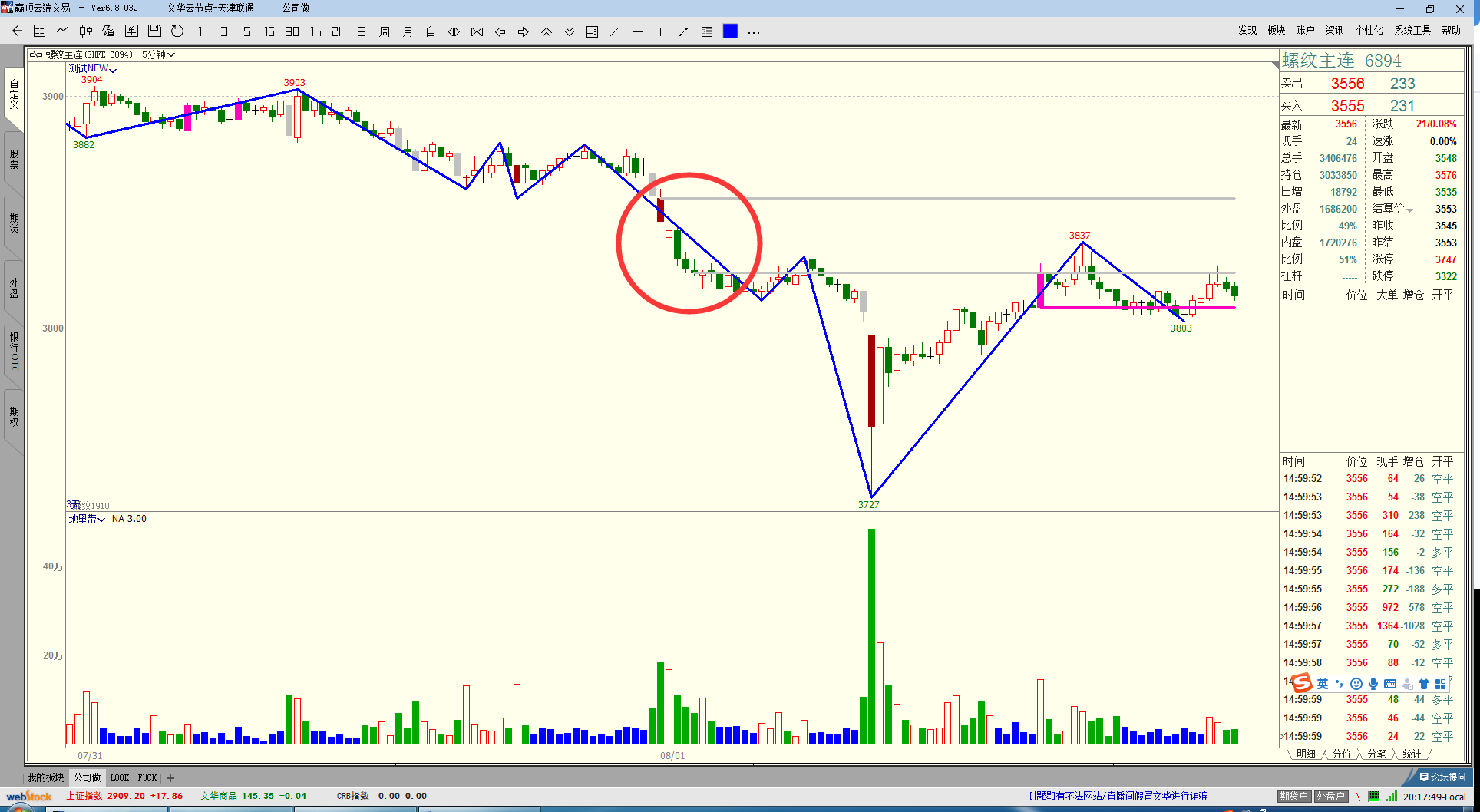Switch chart to 2h period
The image size is (1480, 812).
[x=339, y=31]
